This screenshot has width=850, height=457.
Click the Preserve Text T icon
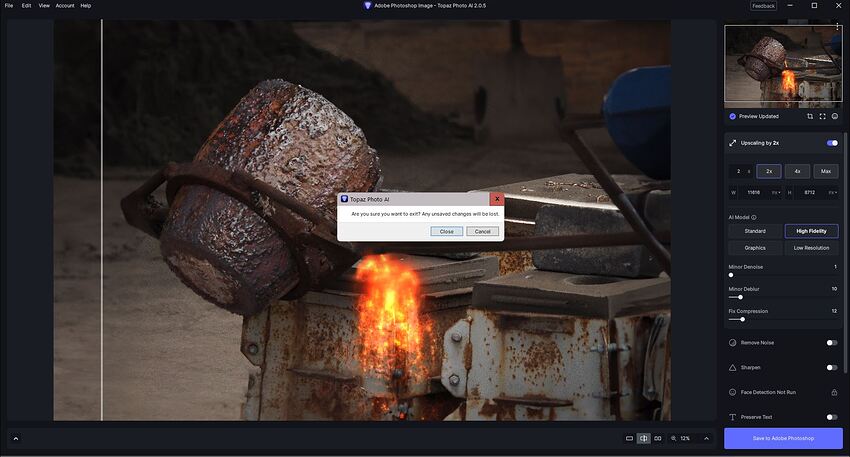click(732, 417)
